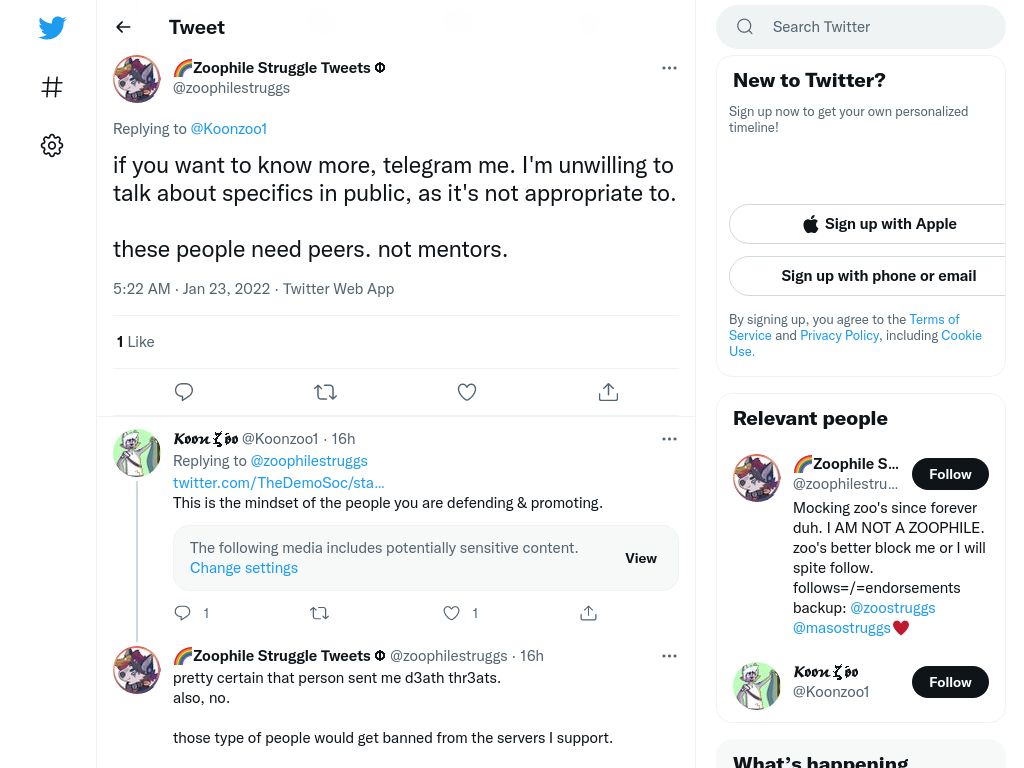Click the Twitter bird home logo
This screenshot has width=1024, height=768.
[52, 27]
